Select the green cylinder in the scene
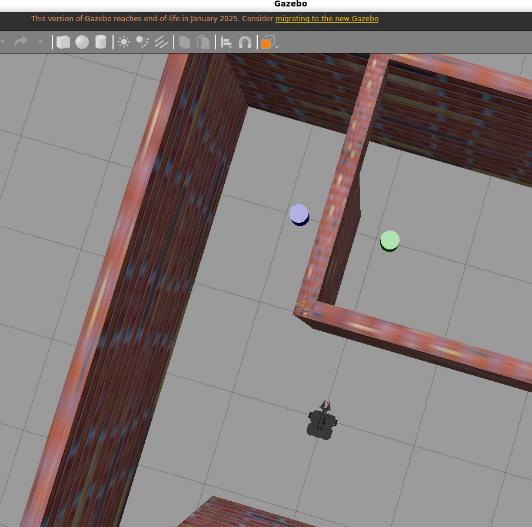Image resolution: width=532 pixels, height=527 pixels. pyautogui.click(x=390, y=241)
